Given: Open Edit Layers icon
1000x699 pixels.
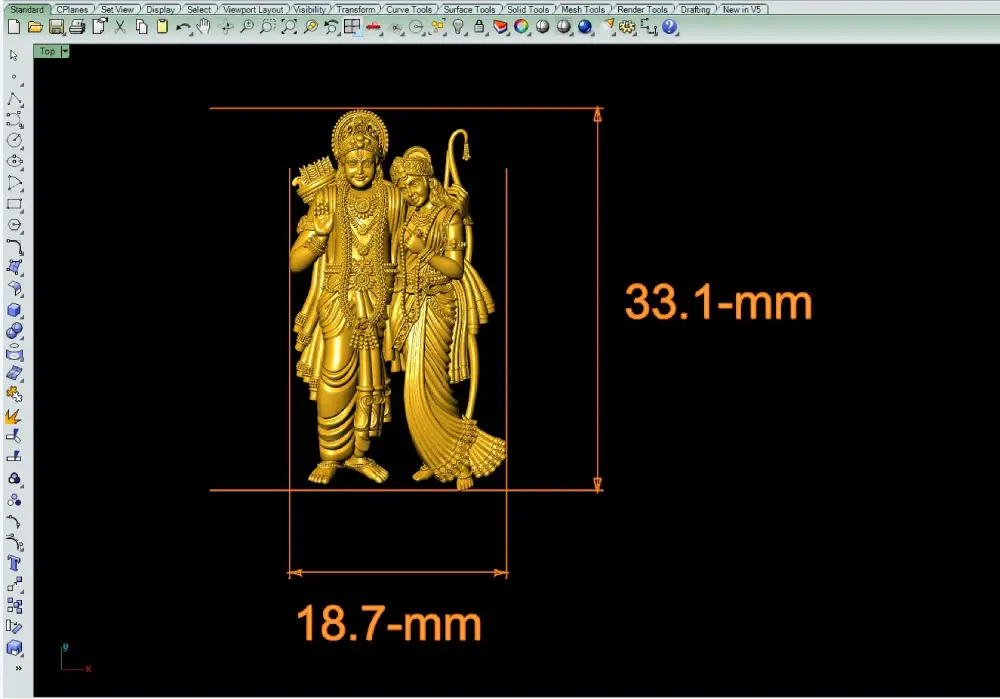Looking at the screenshot, I should pyautogui.click(x=501, y=27).
